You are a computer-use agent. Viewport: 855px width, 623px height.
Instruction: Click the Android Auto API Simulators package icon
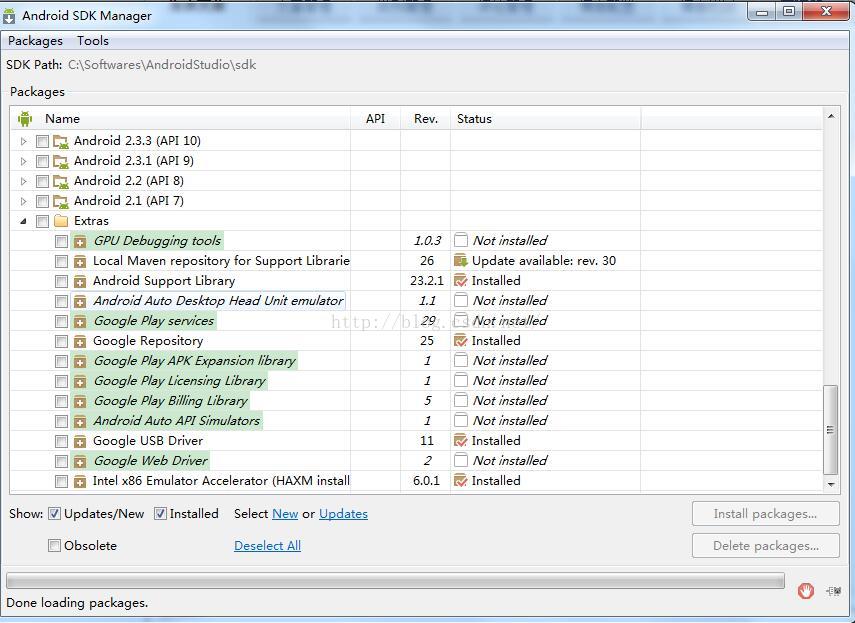(80, 421)
